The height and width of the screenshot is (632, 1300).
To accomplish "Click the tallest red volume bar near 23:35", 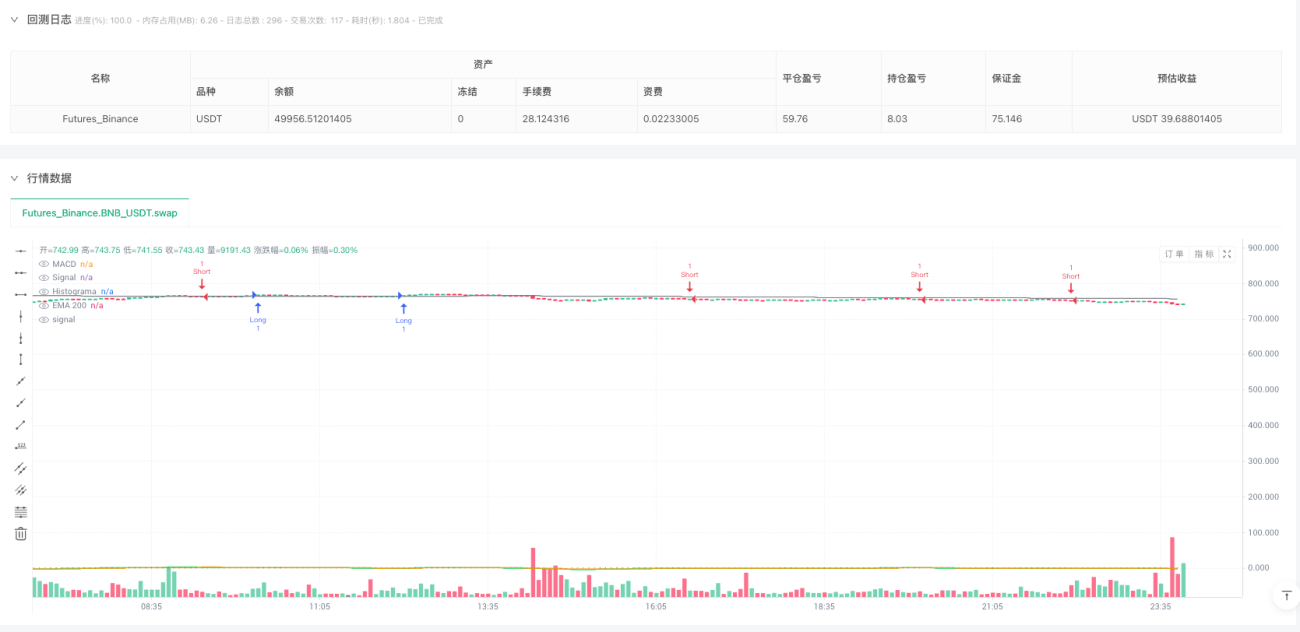I will pyautogui.click(x=1172, y=567).
